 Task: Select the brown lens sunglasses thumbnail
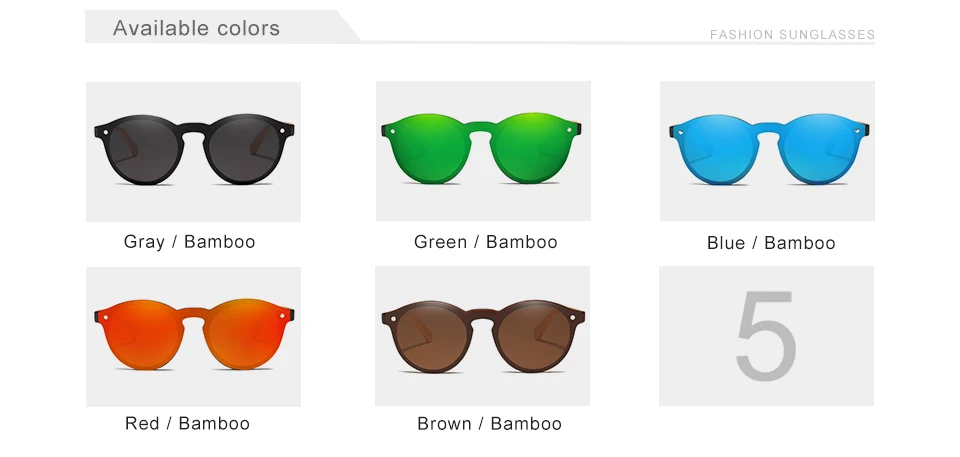[x=482, y=336]
